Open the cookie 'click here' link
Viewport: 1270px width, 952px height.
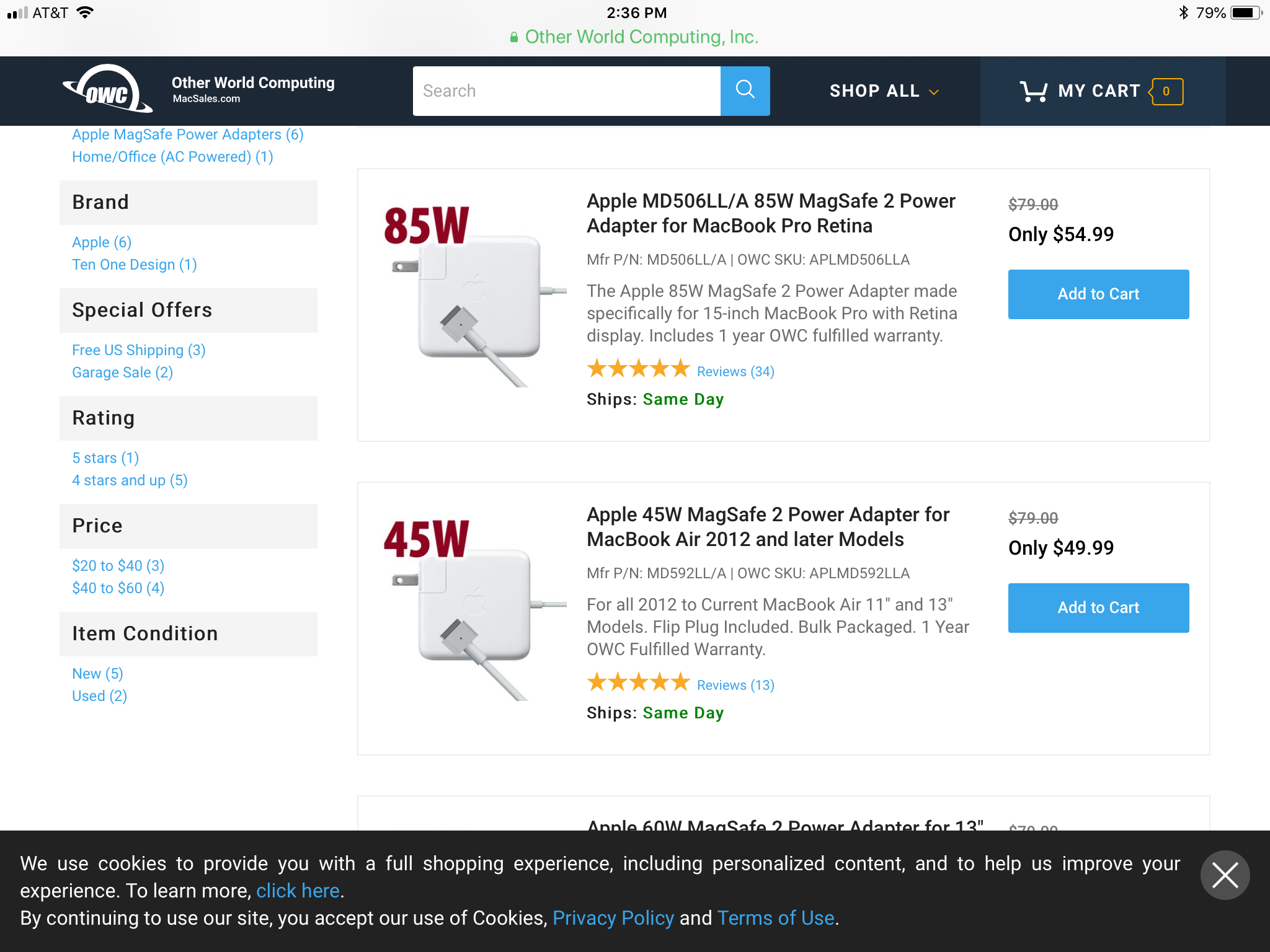pos(298,891)
